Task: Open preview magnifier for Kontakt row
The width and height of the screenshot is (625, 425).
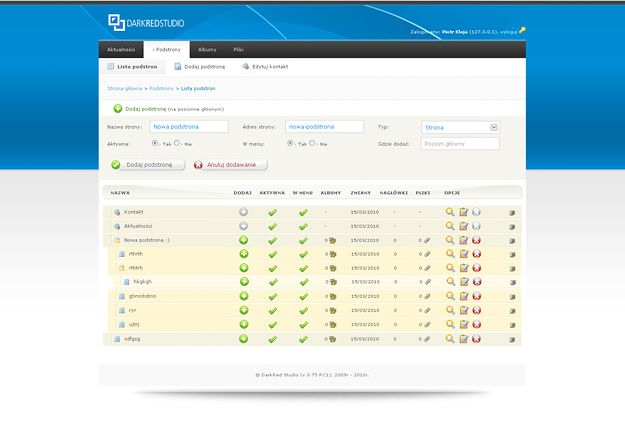Action: pos(450,212)
